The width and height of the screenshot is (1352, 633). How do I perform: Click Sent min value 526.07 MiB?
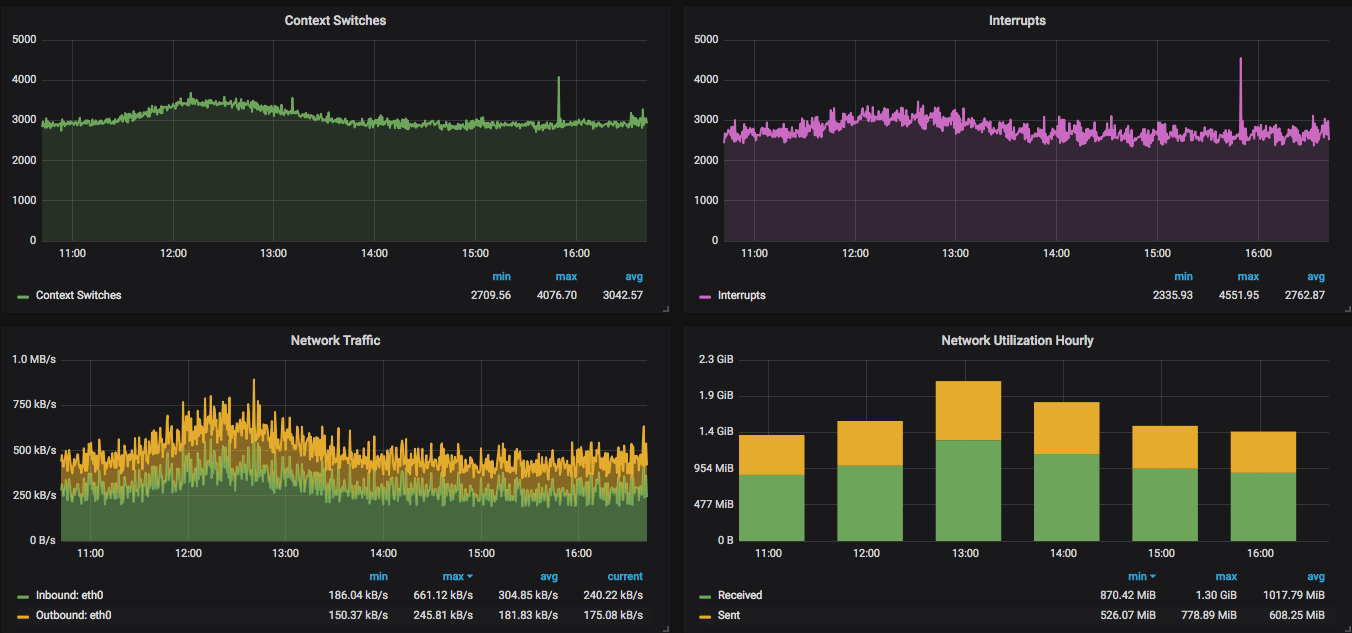(x=1128, y=615)
